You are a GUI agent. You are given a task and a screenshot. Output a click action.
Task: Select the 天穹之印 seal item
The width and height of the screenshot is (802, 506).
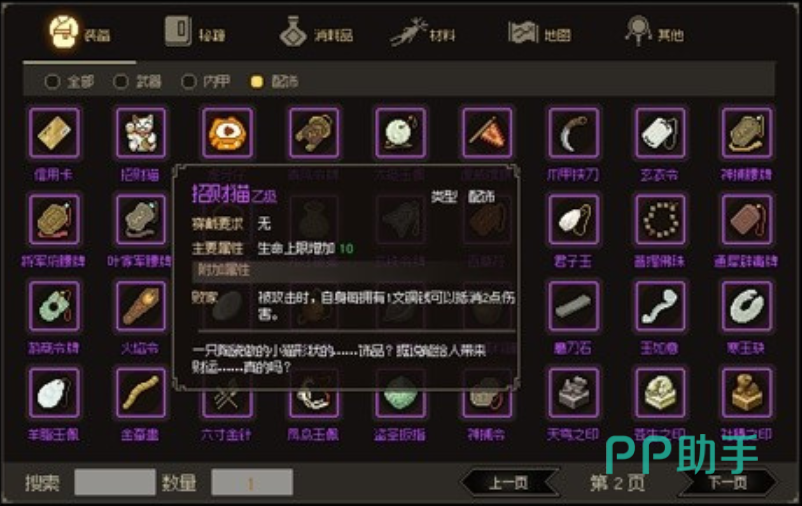pos(573,392)
